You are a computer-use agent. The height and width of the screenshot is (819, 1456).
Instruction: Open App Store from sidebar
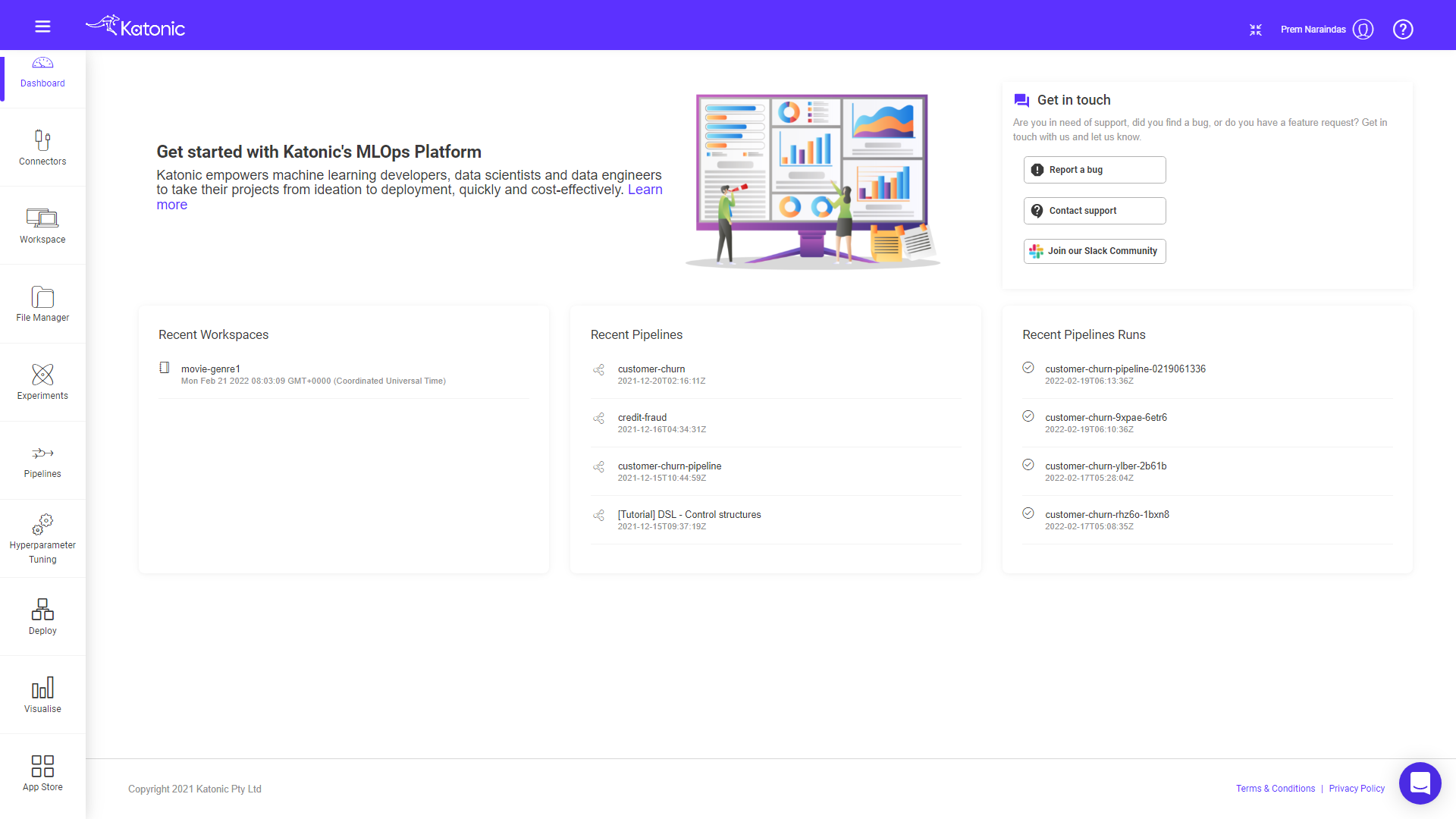42,773
